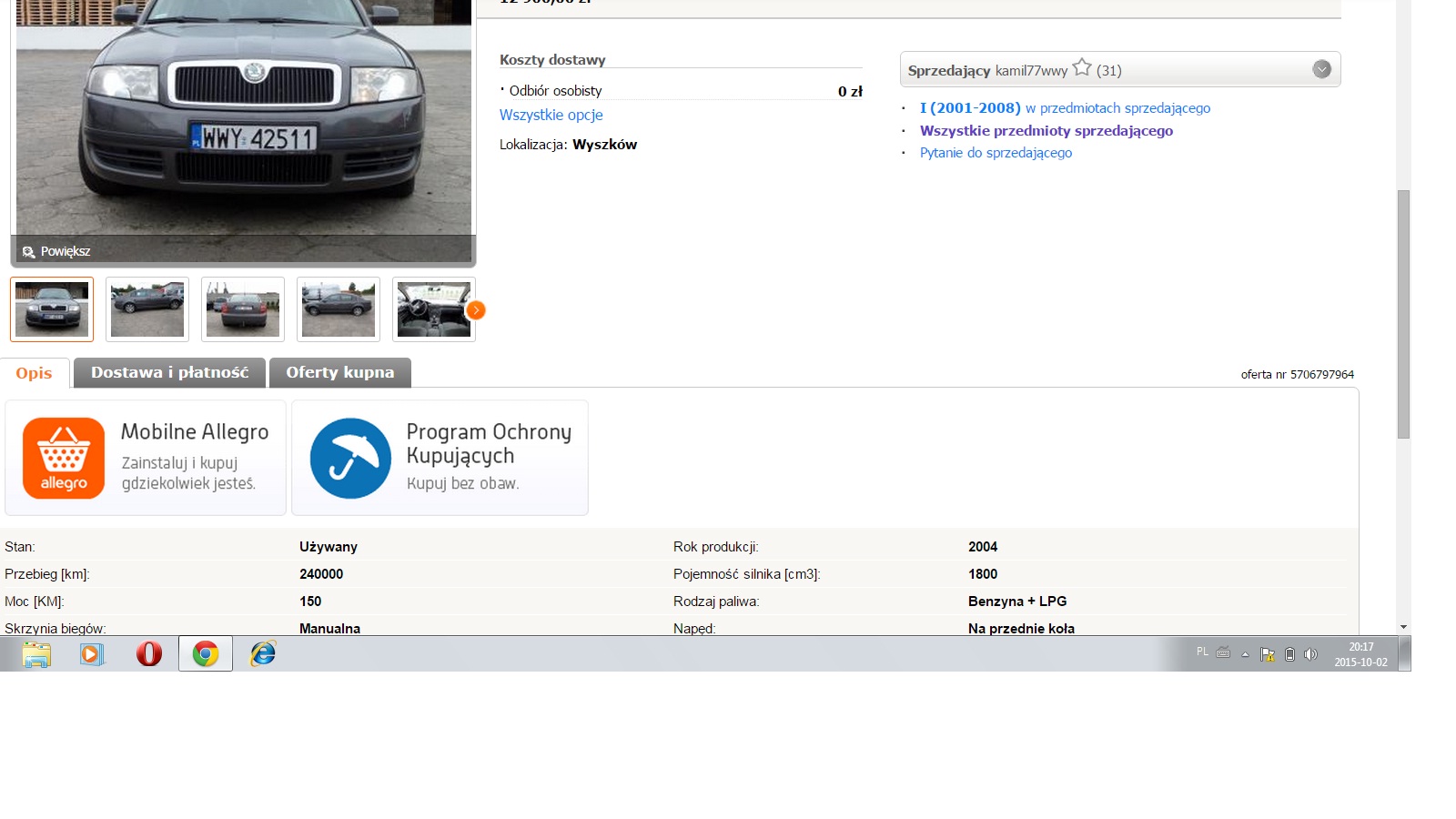Open the Oferty kupna tab
Screen dimensions: 1456x819
click(340, 372)
